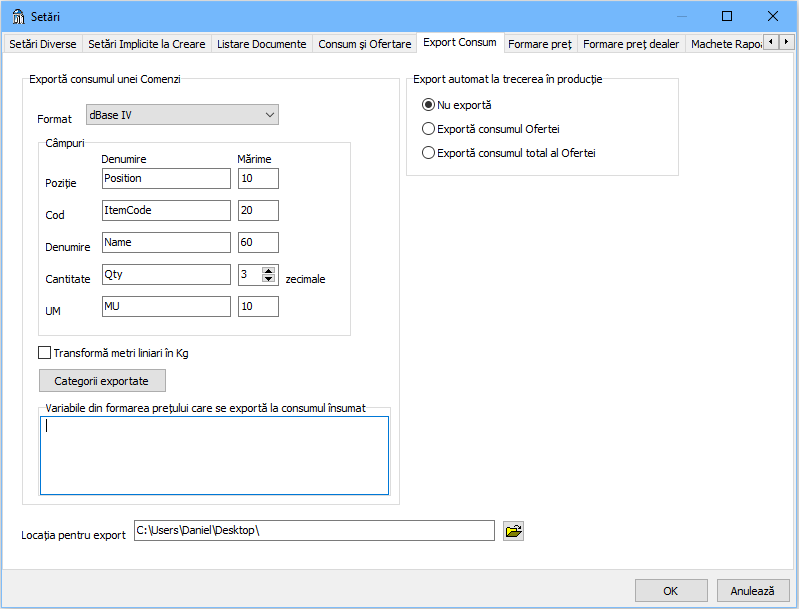Viewport: 799px width, 609px height.
Task: Decrease Cantitate decimals with down arrow
Action: point(268,279)
